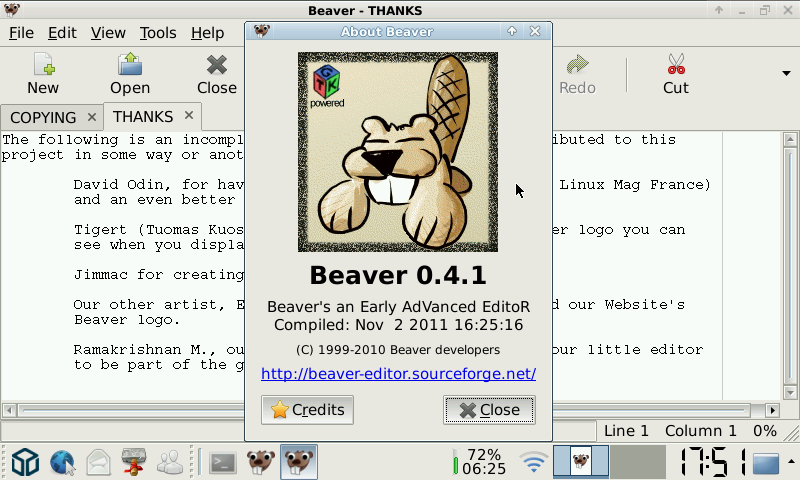800x480 pixels.
Task: Close the THANKS tab with its X
Action: coord(189,116)
